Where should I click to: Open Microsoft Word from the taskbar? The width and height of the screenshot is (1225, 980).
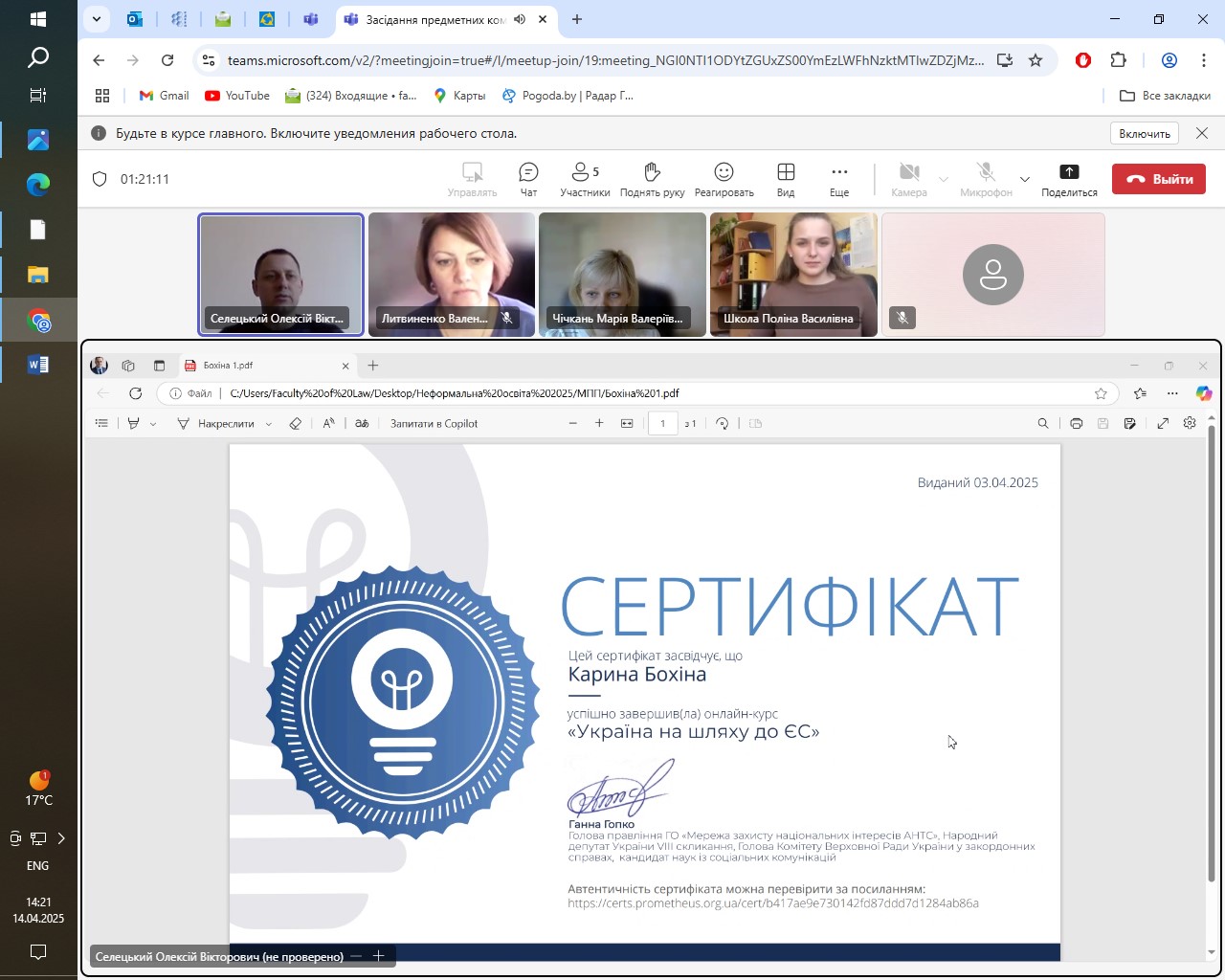(38, 365)
